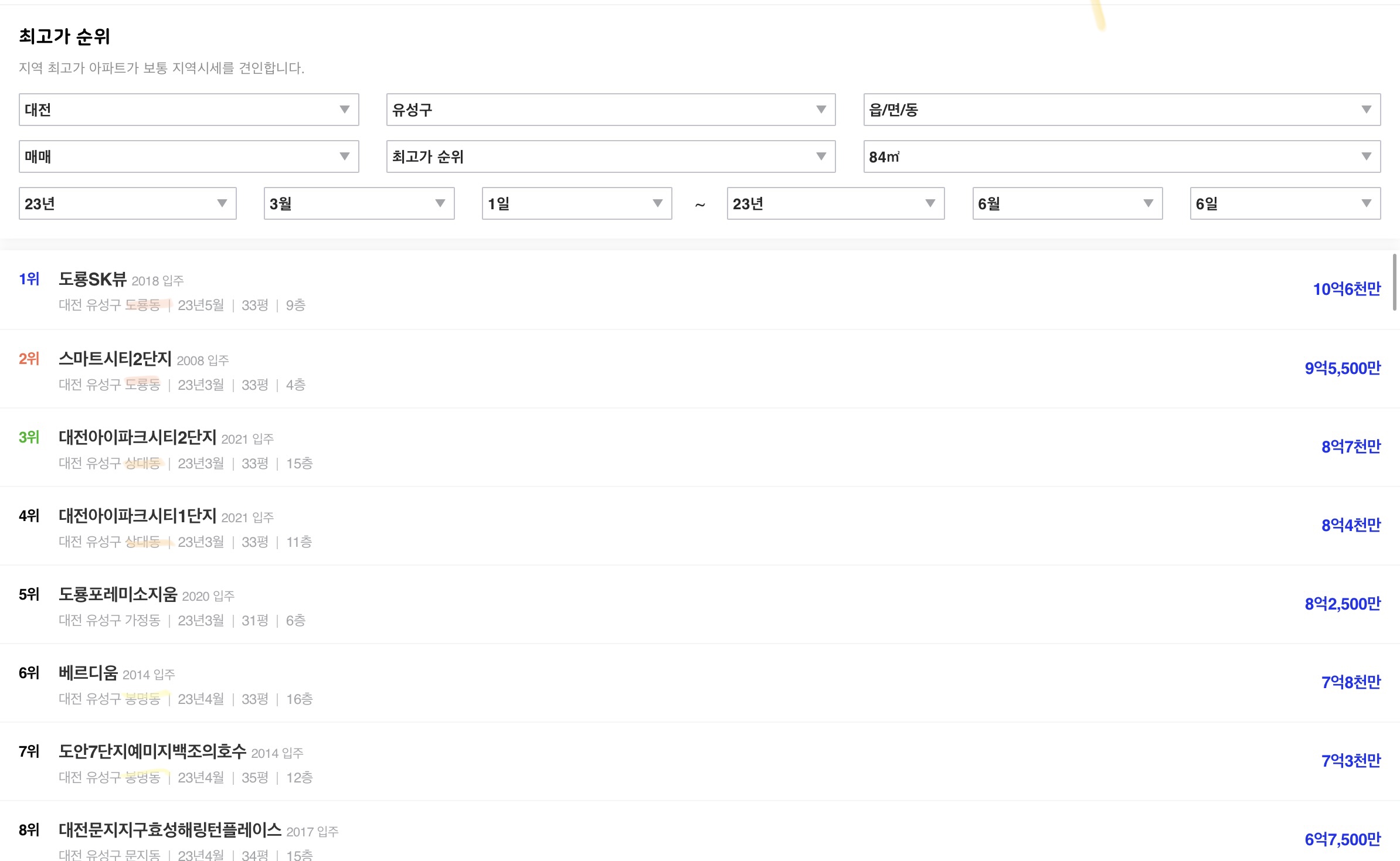Open the 읍/면/동 neighborhood selector
The image size is (1400, 861).
tap(1122, 110)
